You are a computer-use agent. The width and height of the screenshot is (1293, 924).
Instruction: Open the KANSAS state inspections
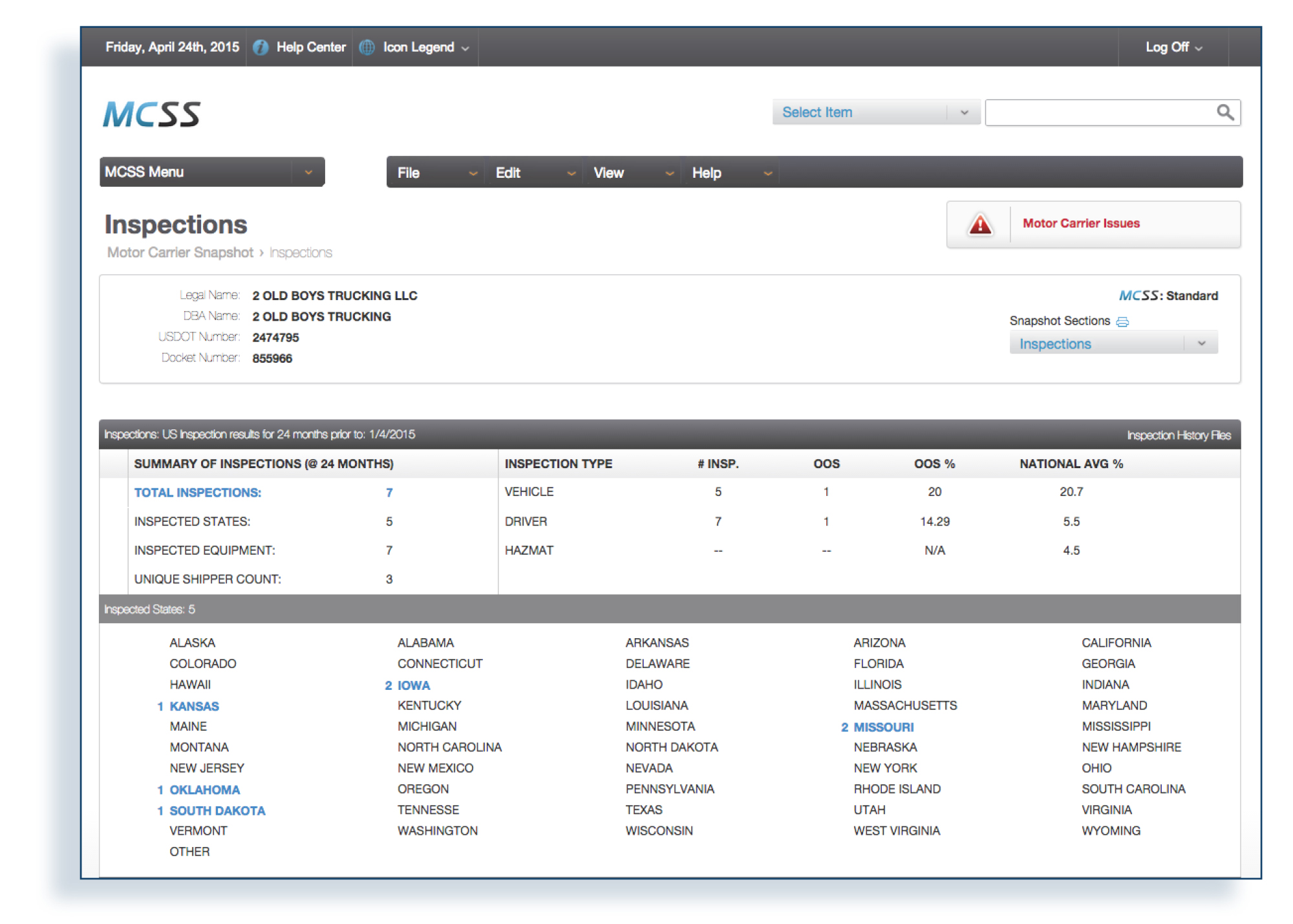coord(194,706)
